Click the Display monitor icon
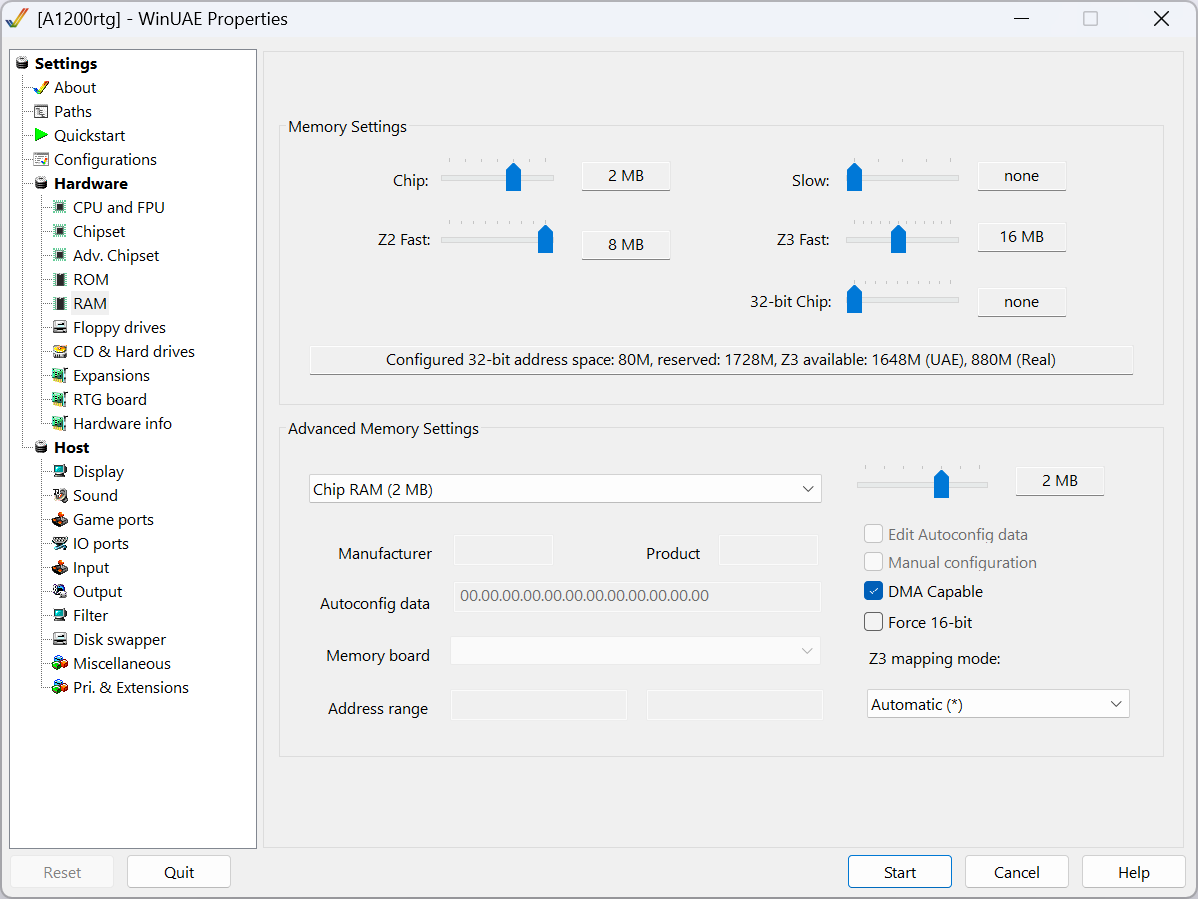The width and height of the screenshot is (1198, 899). click(60, 471)
